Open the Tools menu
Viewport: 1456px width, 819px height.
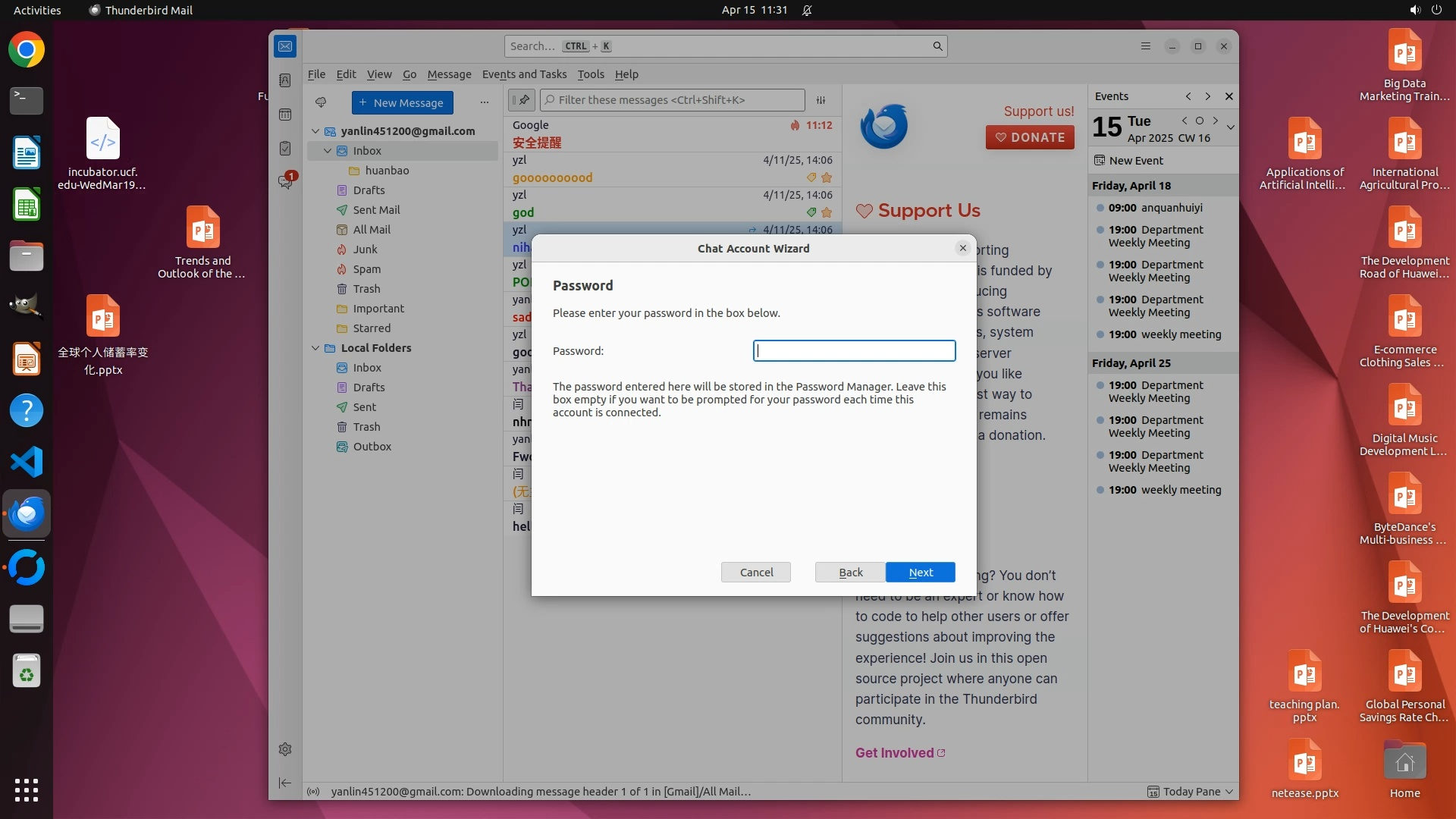[590, 74]
